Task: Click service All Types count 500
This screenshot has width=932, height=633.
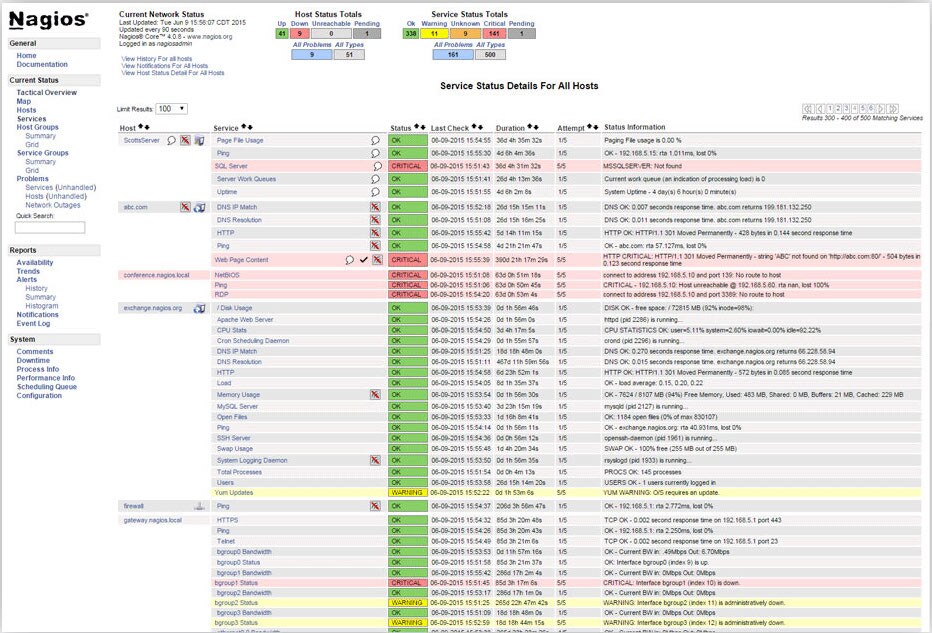Action: tap(490, 55)
